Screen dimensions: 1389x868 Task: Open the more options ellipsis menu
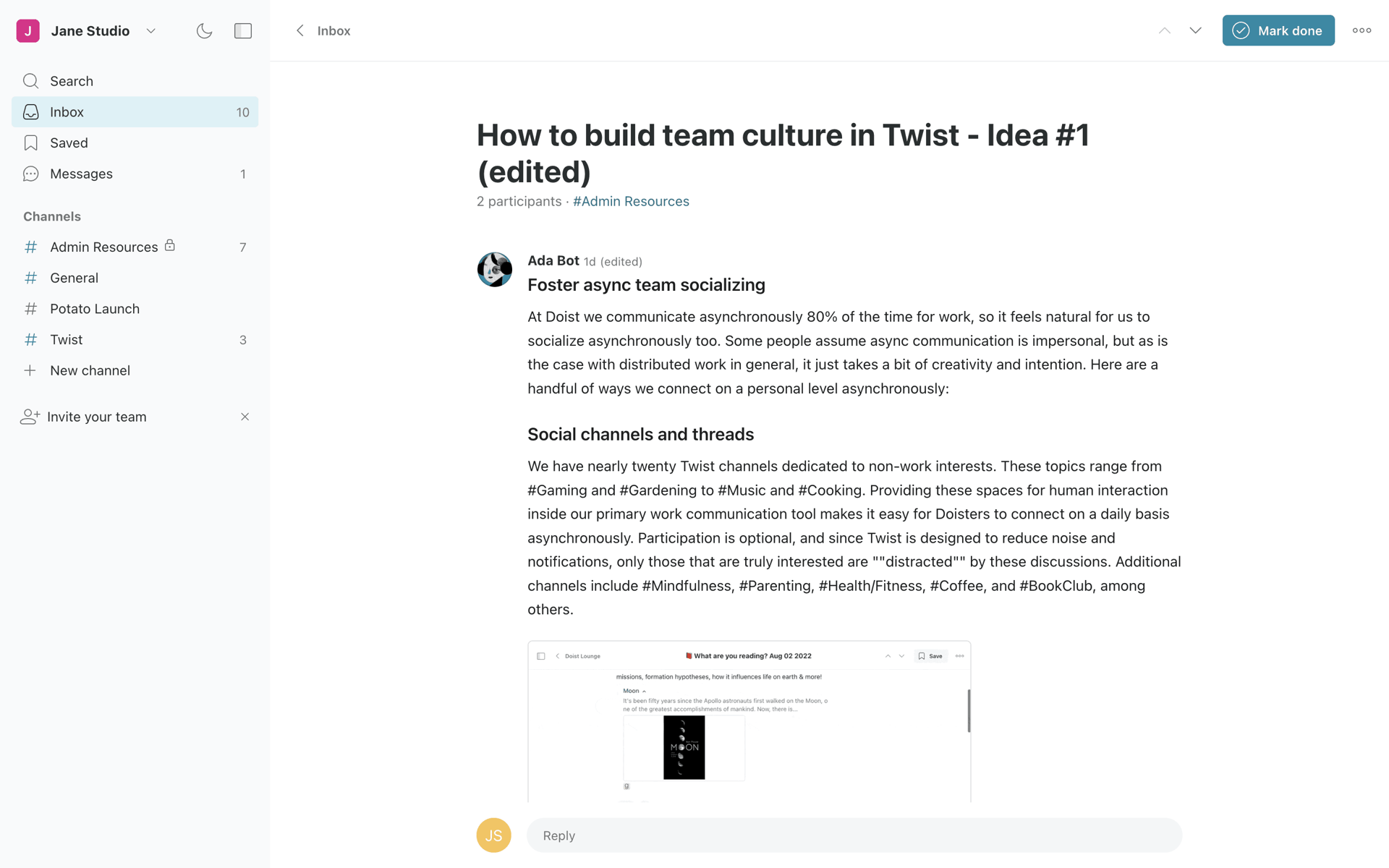pyautogui.click(x=1362, y=30)
